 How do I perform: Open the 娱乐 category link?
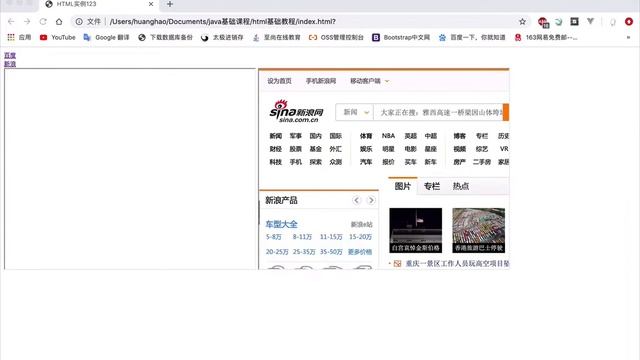pos(366,149)
